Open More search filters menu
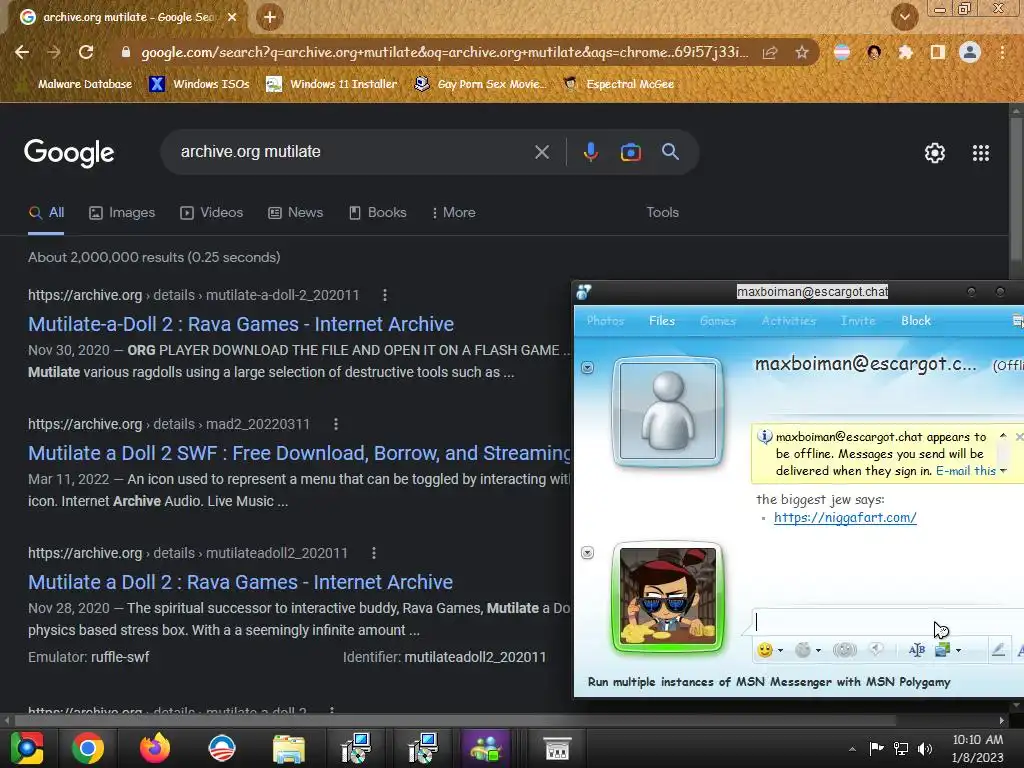 pyautogui.click(x=453, y=213)
